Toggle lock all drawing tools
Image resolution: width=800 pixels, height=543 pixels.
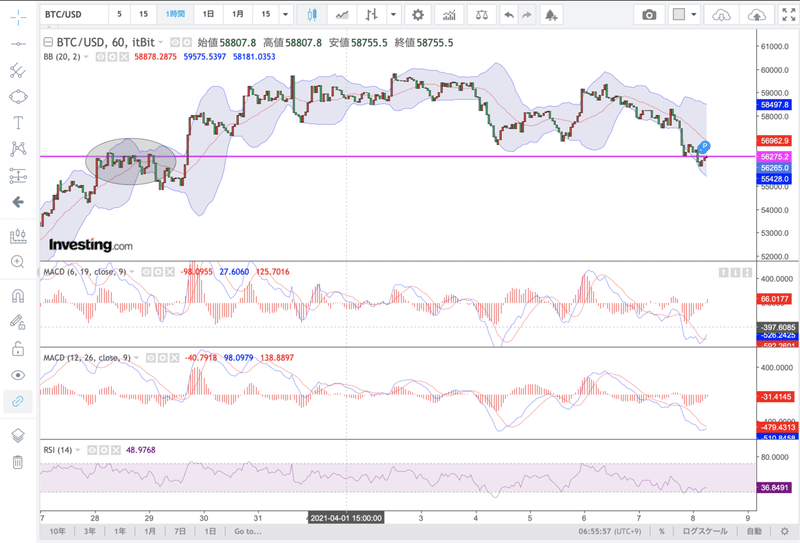(18, 349)
